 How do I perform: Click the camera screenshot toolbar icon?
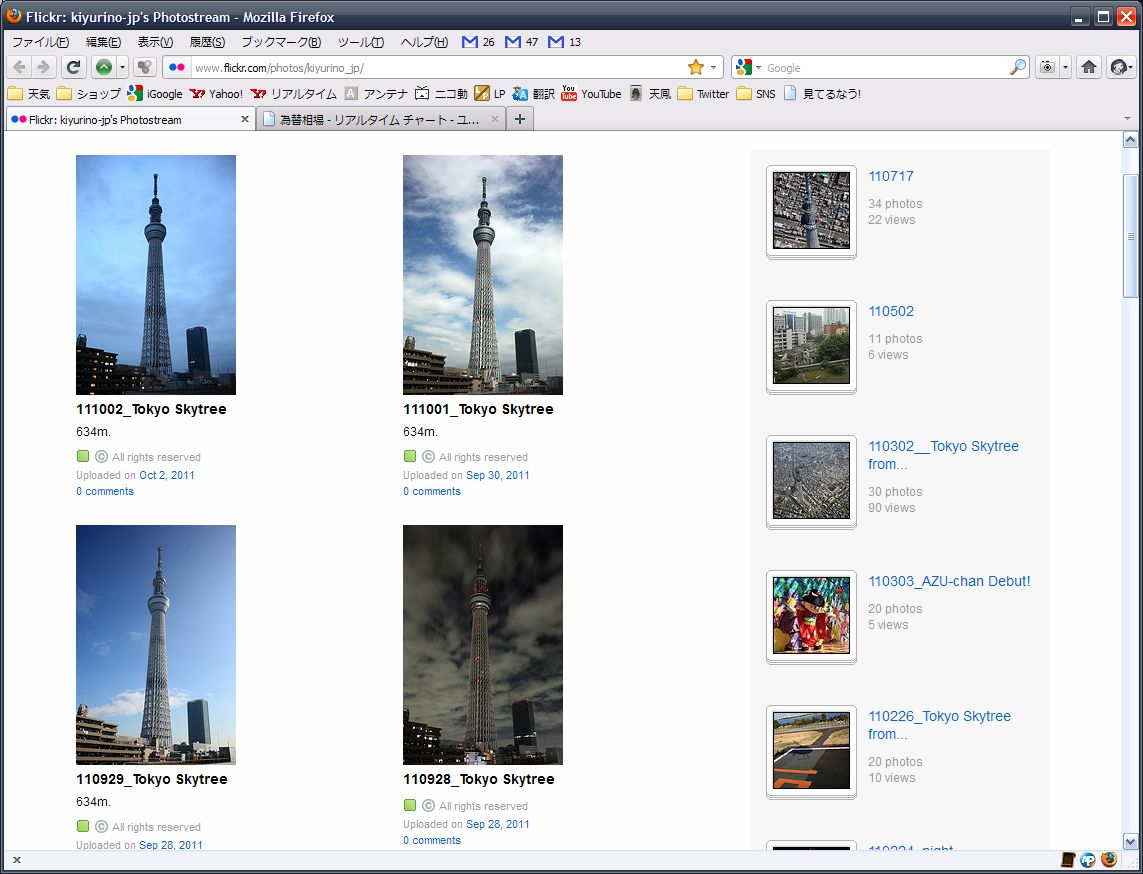point(1048,67)
